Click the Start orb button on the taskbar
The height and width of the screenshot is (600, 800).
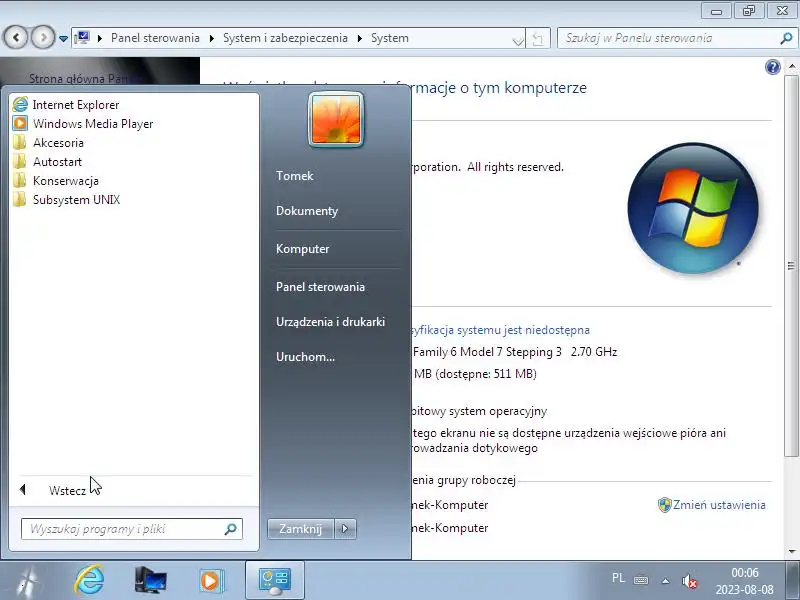coord(28,581)
